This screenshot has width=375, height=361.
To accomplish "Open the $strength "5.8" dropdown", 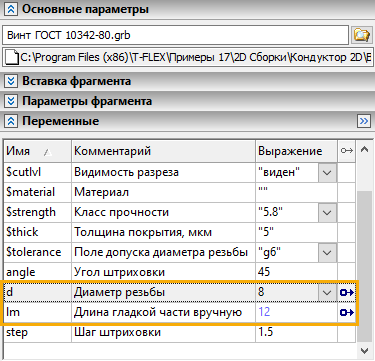I will coord(327,213).
